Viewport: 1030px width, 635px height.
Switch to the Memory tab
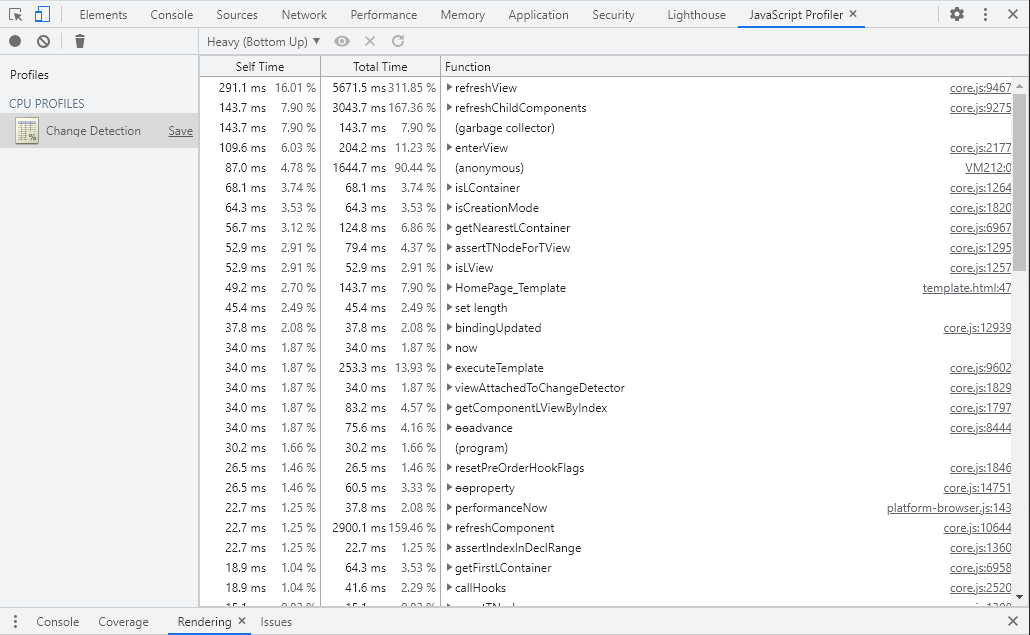point(462,14)
